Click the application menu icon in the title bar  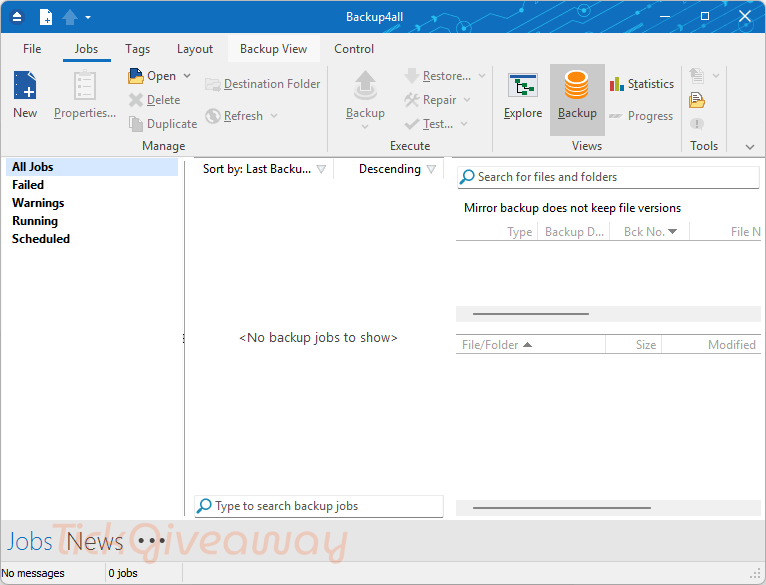coord(17,17)
